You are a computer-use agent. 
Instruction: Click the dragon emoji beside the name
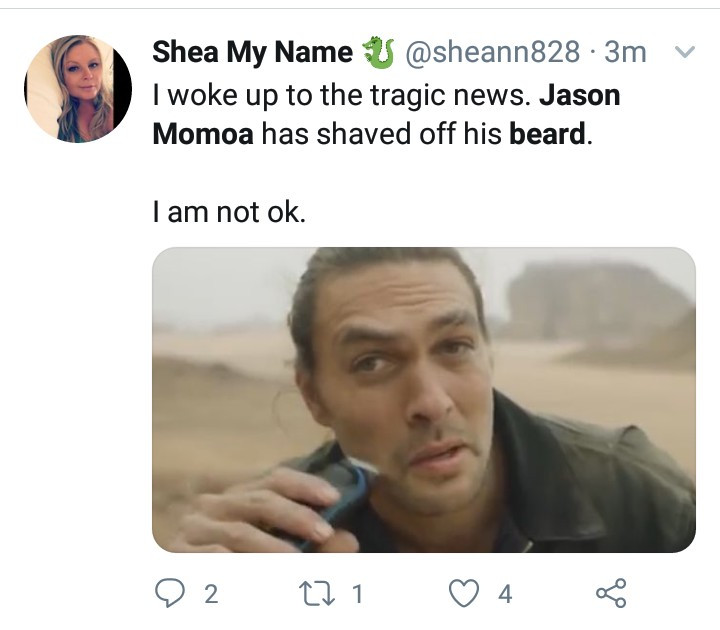coord(379,53)
